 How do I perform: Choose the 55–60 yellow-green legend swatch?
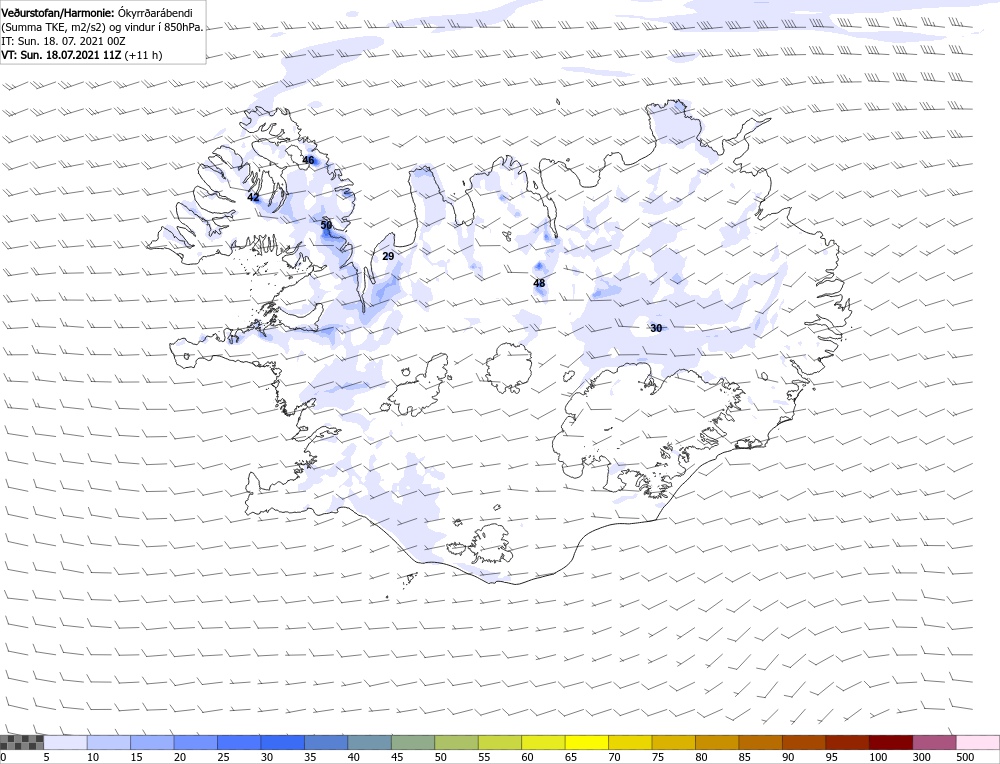click(x=499, y=742)
